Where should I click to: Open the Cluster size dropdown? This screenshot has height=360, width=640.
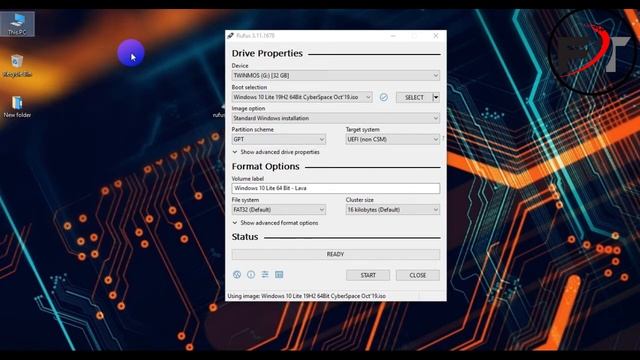point(393,210)
